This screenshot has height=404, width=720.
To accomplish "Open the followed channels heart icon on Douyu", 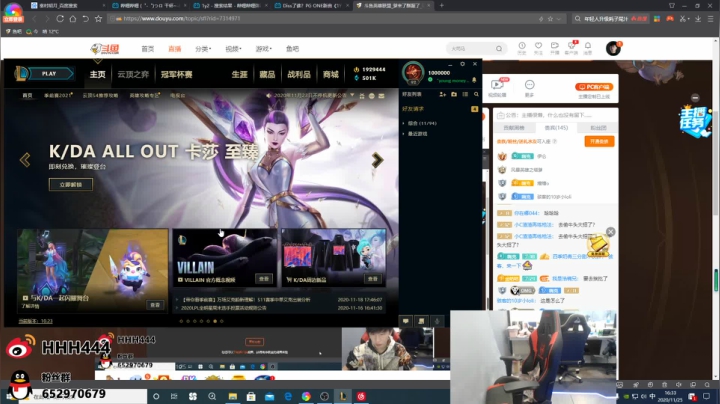I will click(538, 46).
